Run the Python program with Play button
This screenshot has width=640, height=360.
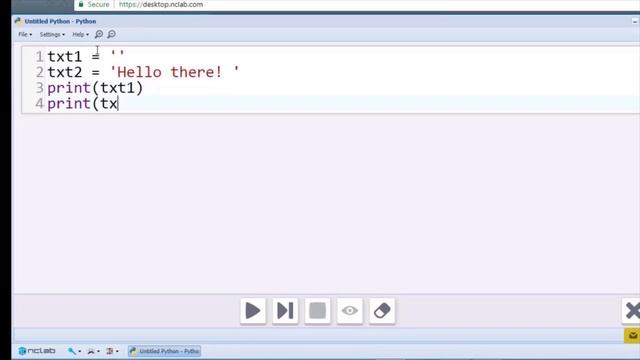tap(253, 311)
